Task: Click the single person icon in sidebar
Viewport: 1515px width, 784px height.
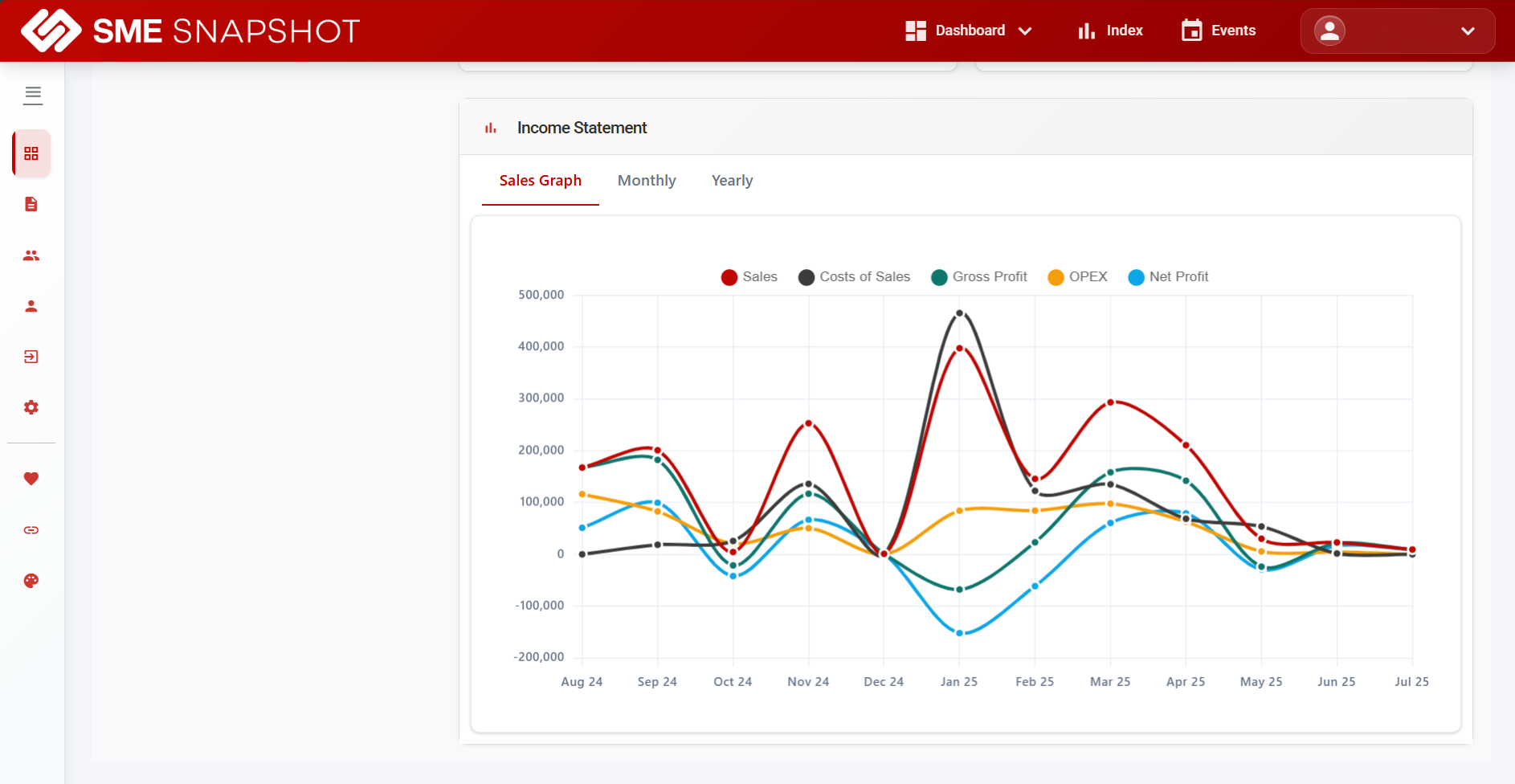Action: click(31, 306)
